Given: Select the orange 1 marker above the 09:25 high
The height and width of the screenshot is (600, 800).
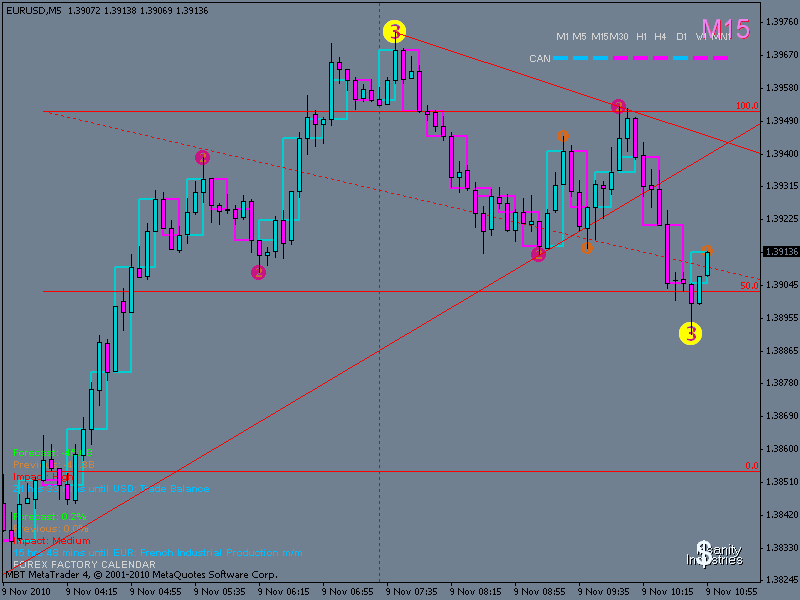Looking at the screenshot, I should (x=563, y=136).
